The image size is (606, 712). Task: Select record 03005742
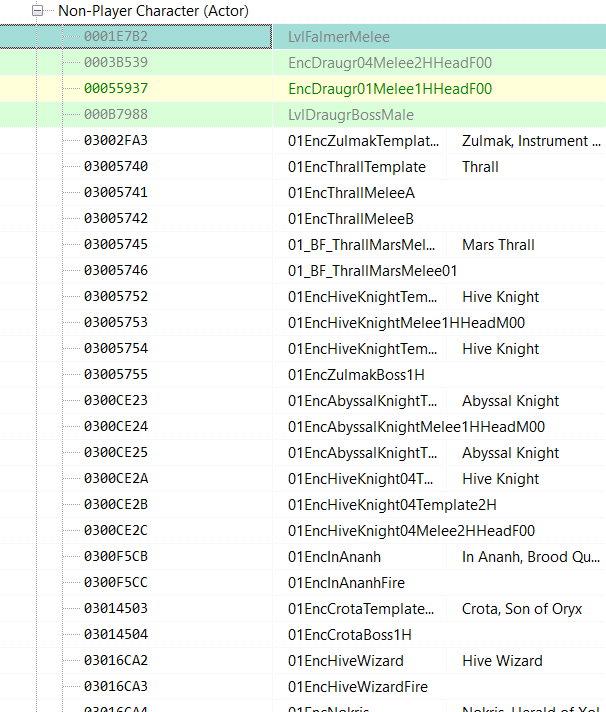coord(116,218)
